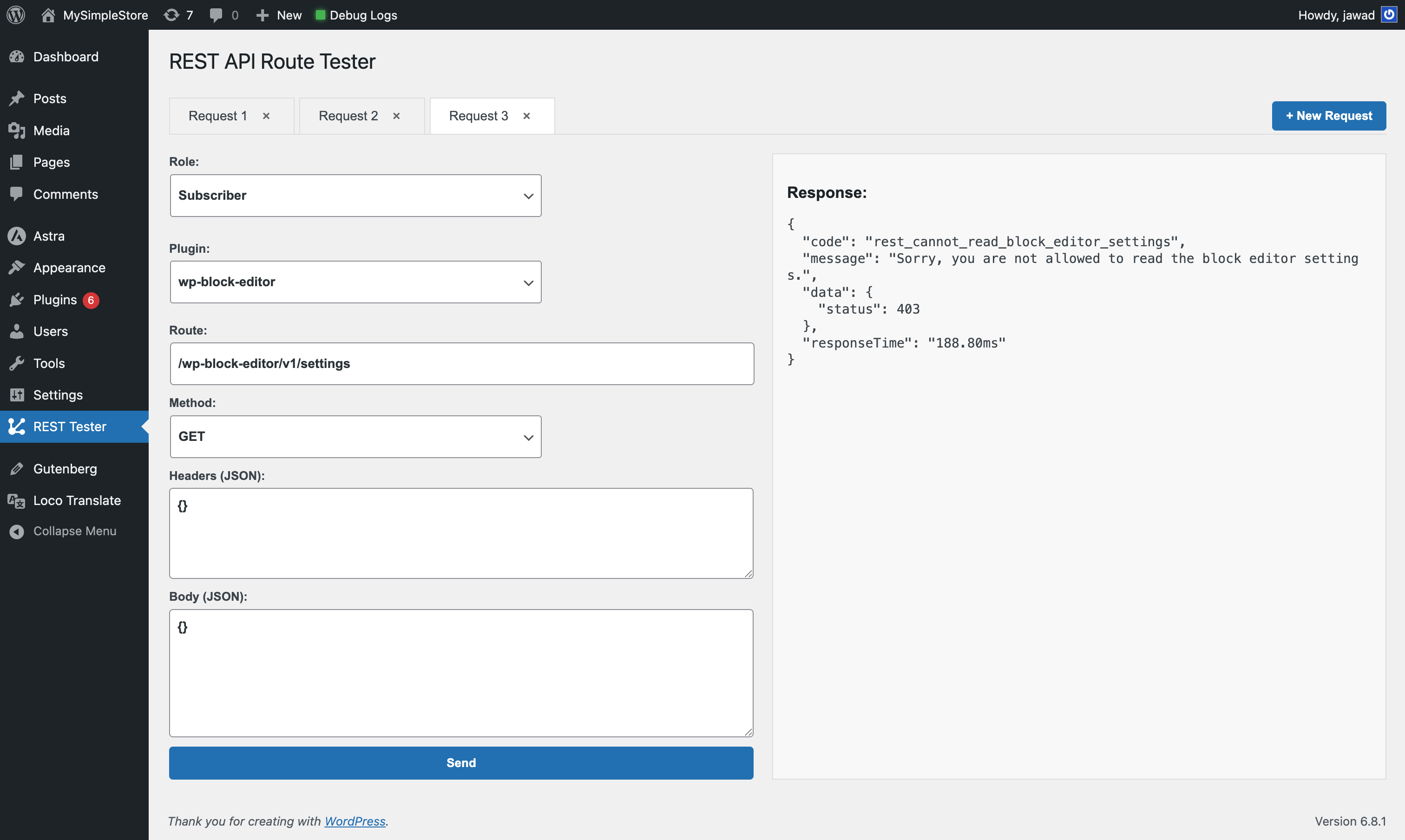Click the plus icon next to New
This screenshot has height=840, width=1405.
pos(262,15)
